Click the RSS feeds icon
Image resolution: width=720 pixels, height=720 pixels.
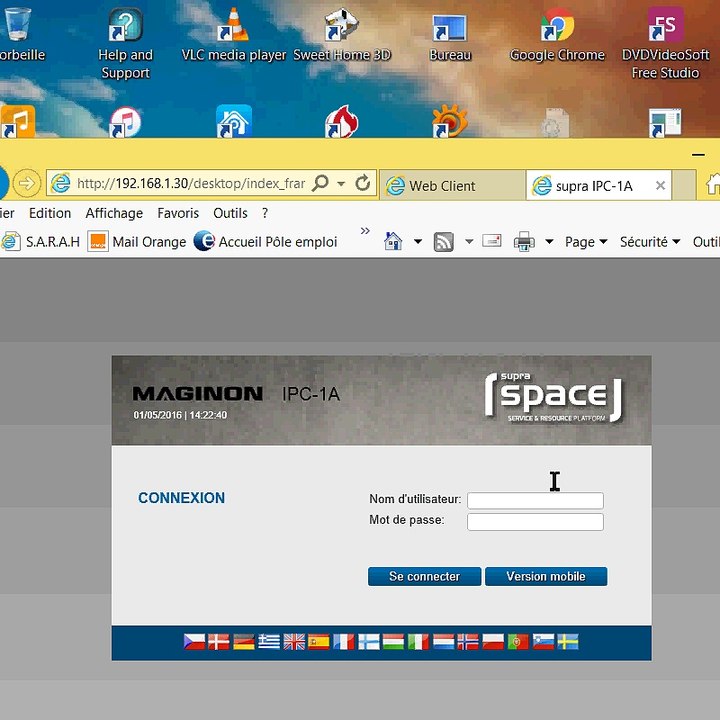click(444, 242)
